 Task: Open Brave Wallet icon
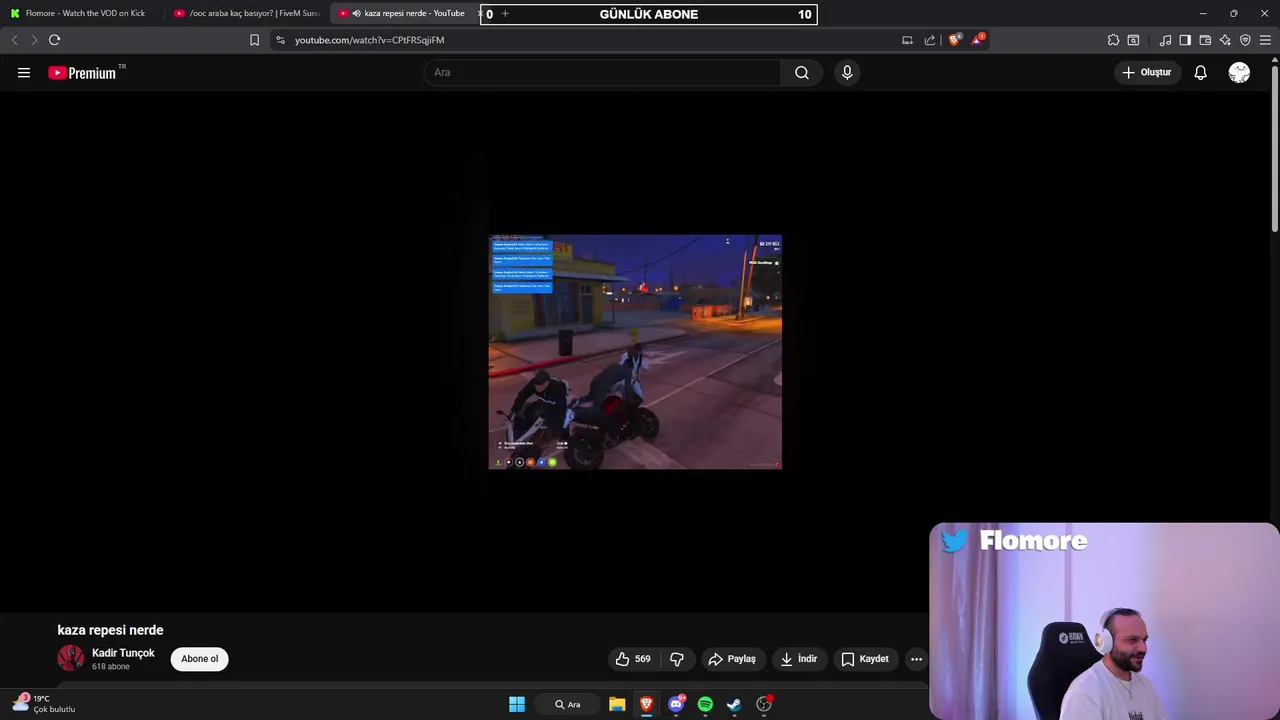tap(1205, 40)
